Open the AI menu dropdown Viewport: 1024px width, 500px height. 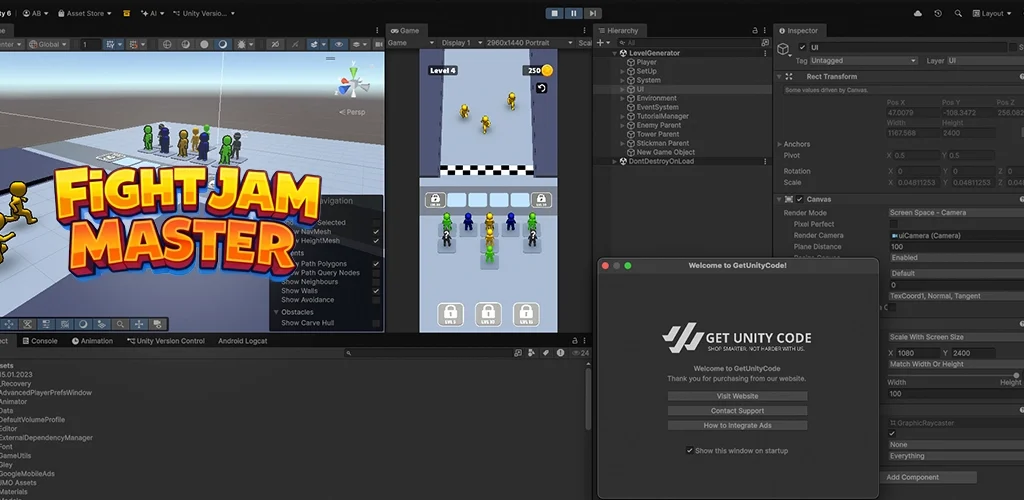pyautogui.click(x=152, y=13)
